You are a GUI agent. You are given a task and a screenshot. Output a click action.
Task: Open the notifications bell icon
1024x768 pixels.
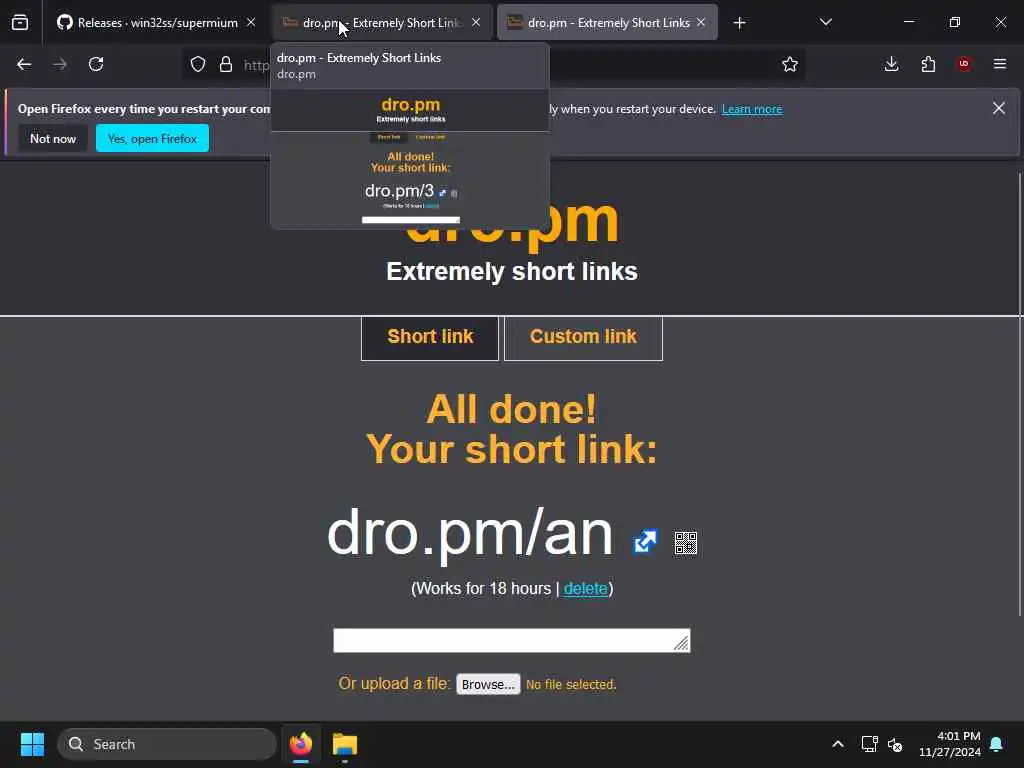(x=997, y=744)
